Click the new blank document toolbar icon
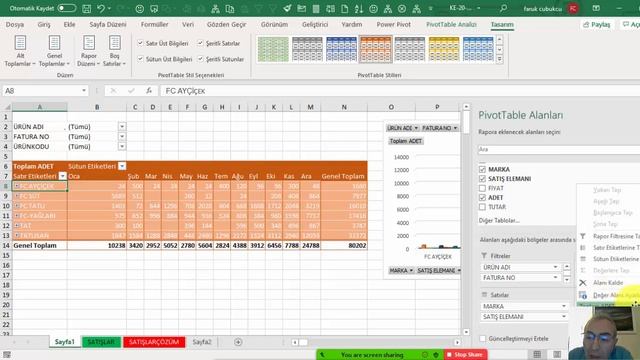 (x=344, y=9)
